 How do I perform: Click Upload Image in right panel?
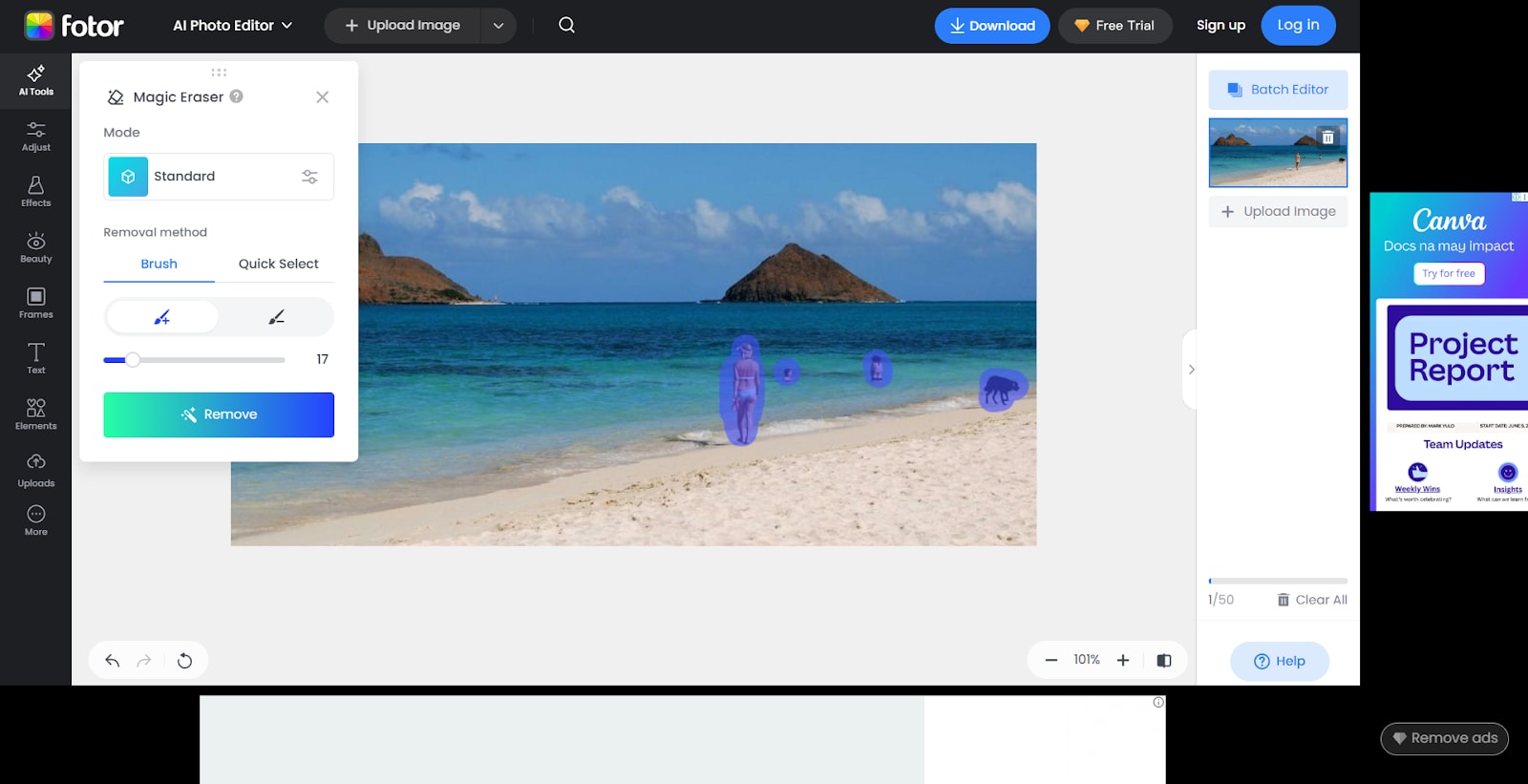click(x=1278, y=211)
